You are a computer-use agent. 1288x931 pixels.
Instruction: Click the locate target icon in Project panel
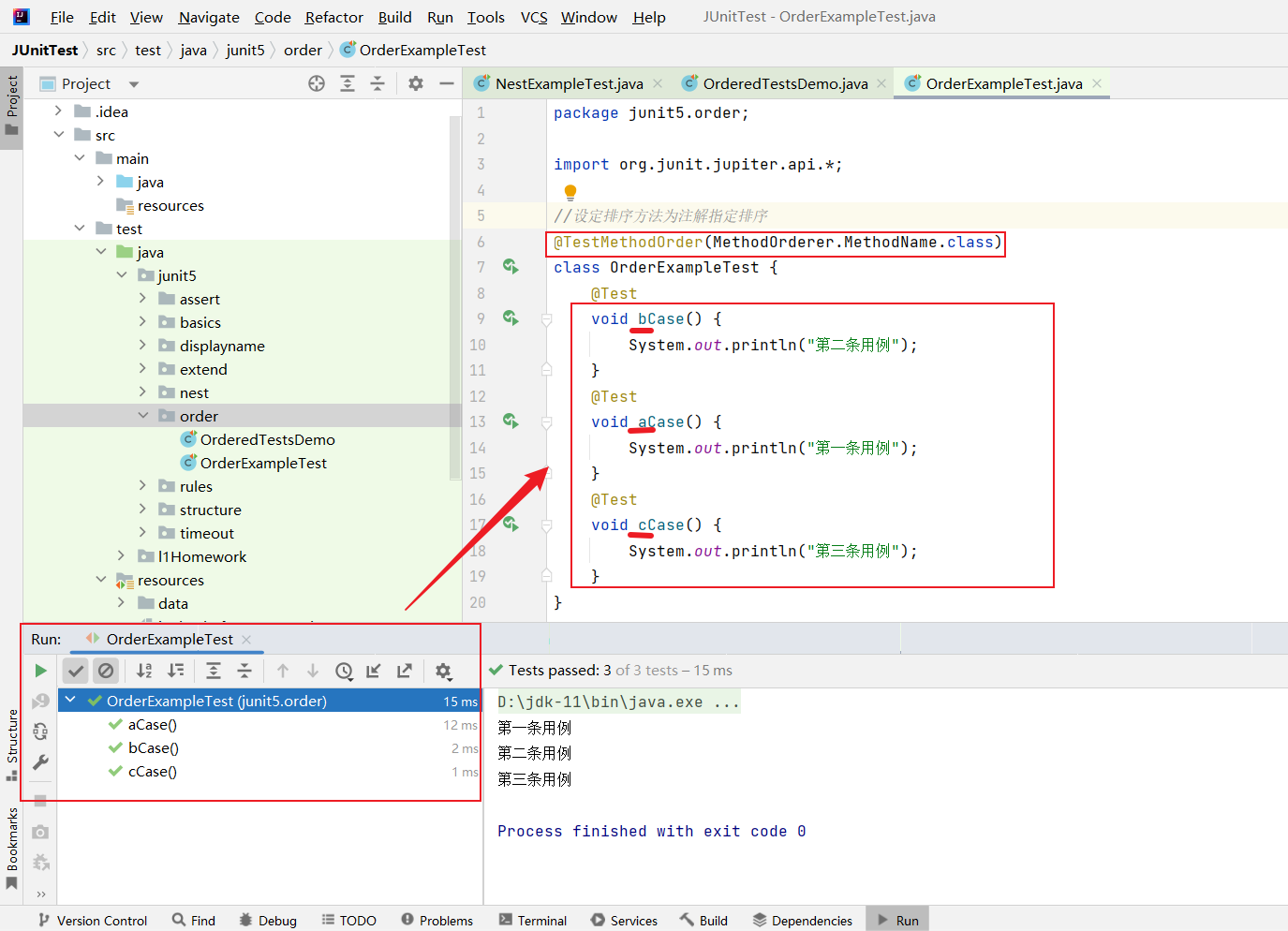317,83
